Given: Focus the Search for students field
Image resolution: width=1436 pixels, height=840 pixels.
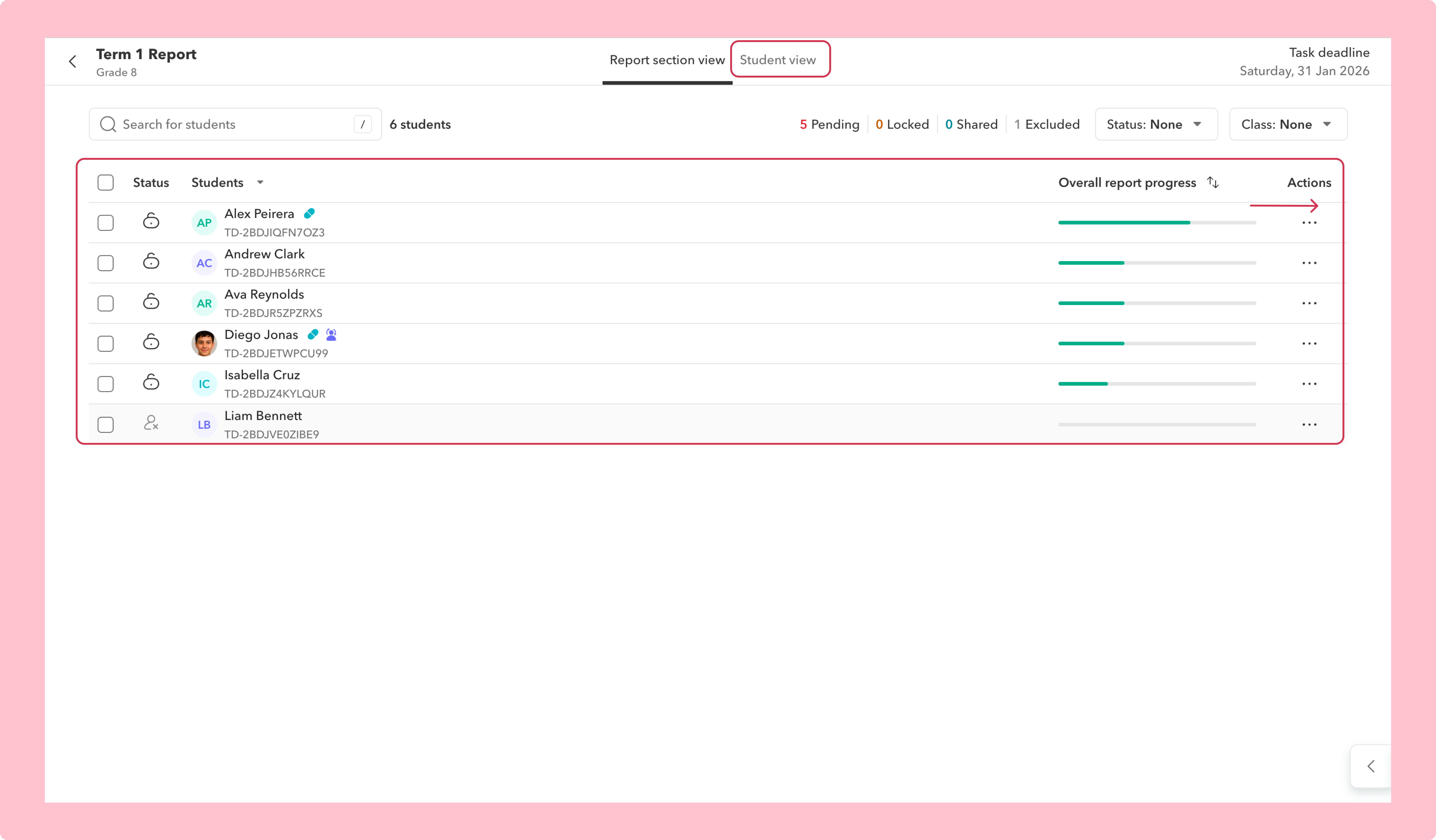Looking at the screenshot, I should pos(235,124).
